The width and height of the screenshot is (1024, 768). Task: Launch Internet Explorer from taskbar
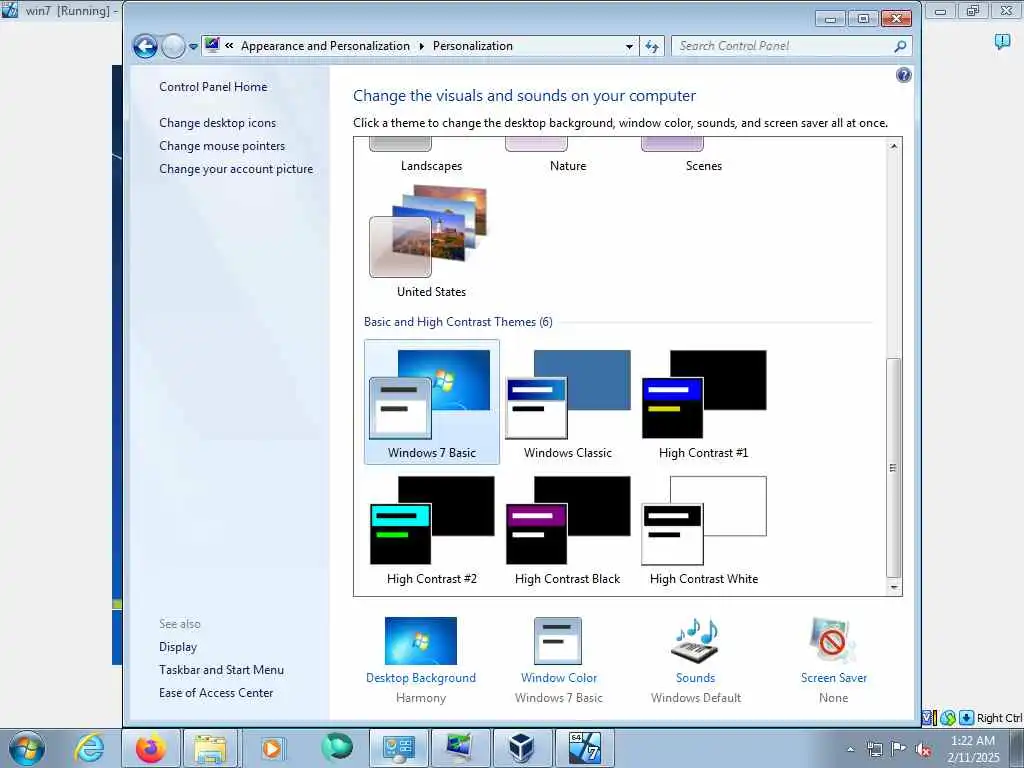point(88,748)
